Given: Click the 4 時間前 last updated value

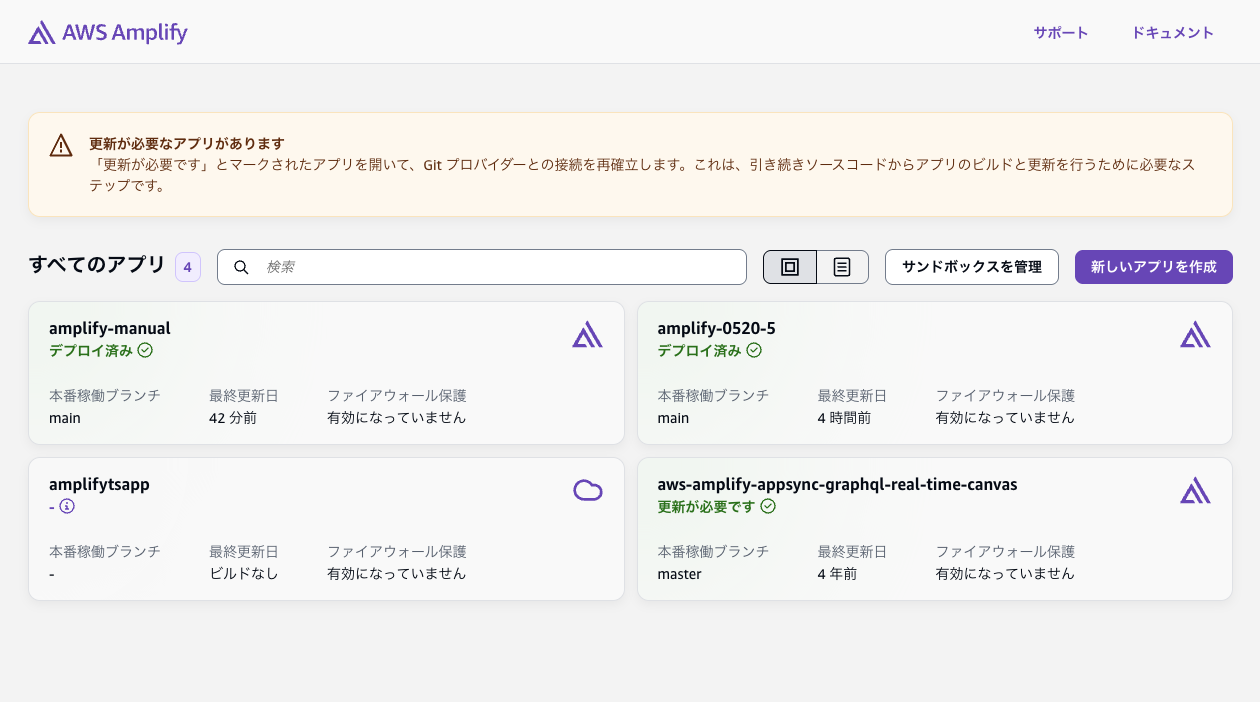Looking at the screenshot, I should tap(844, 418).
